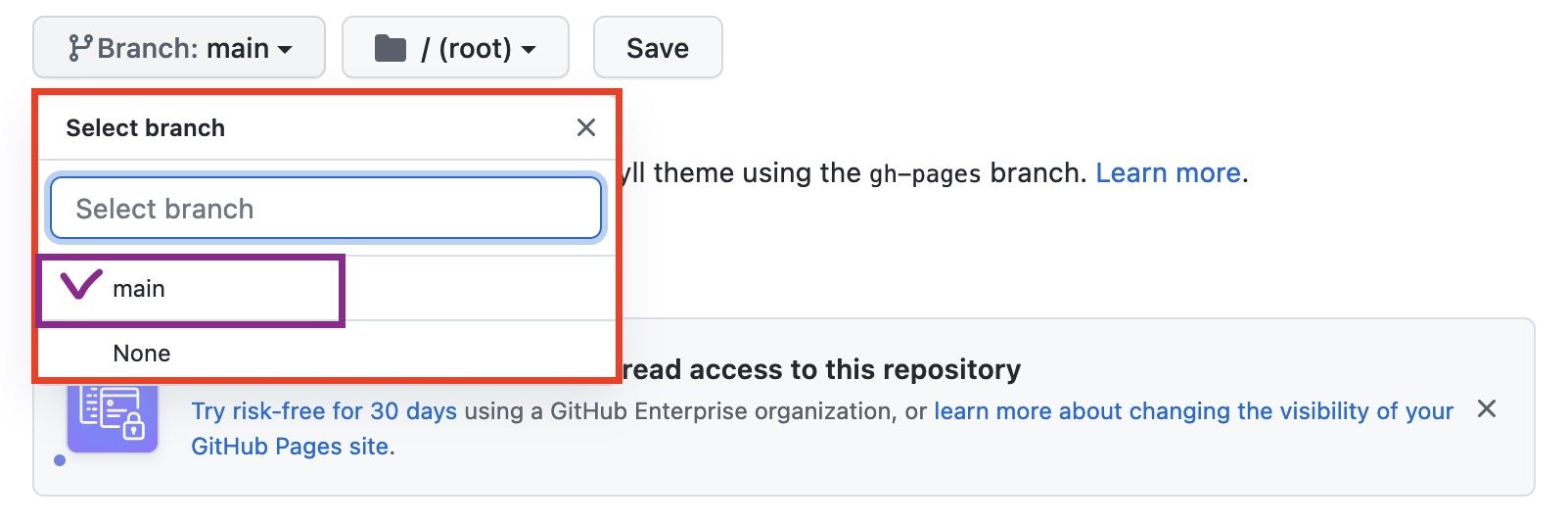Click the git branch icon beside Branch: main

tap(80, 48)
